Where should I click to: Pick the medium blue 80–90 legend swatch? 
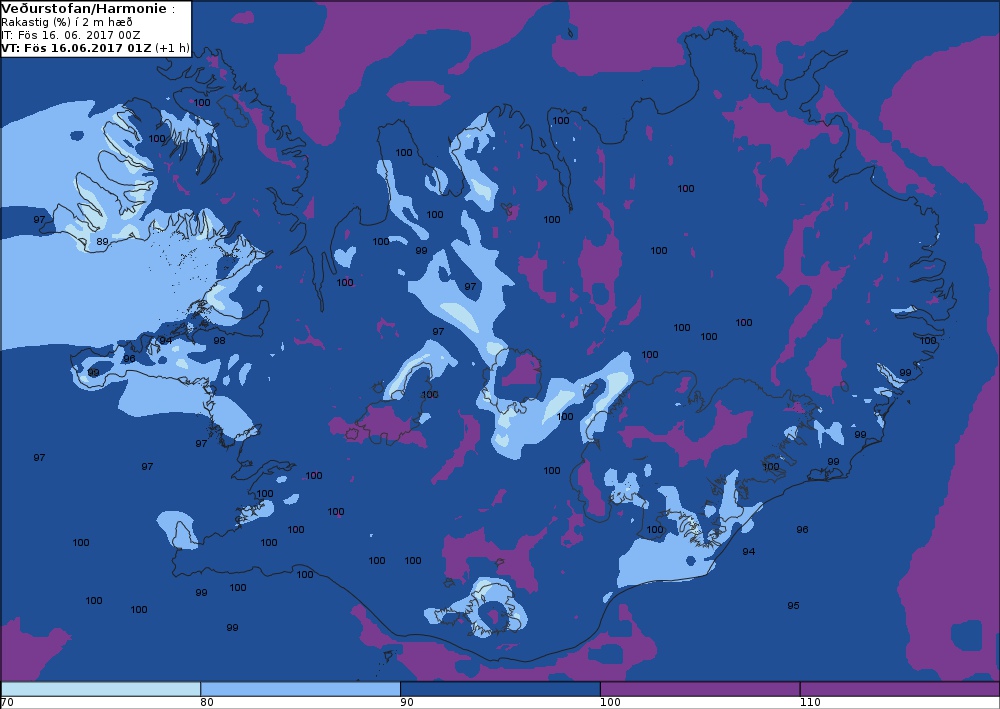click(x=300, y=689)
